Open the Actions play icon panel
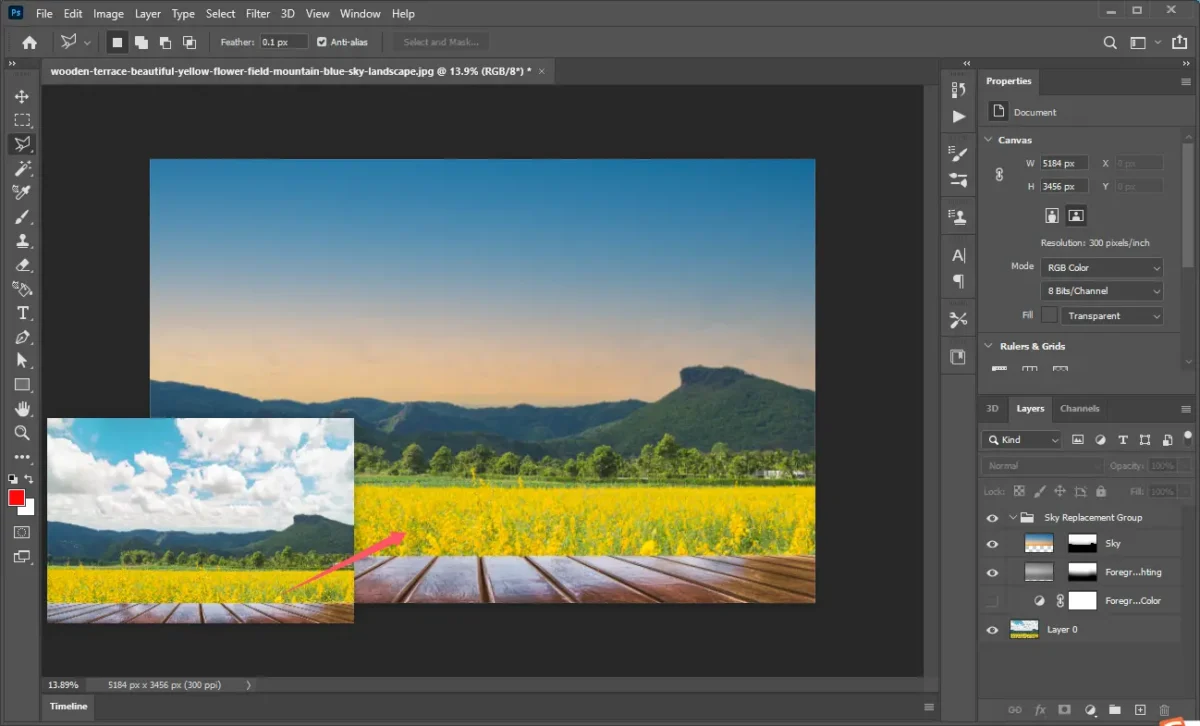1200x726 pixels. (958, 116)
